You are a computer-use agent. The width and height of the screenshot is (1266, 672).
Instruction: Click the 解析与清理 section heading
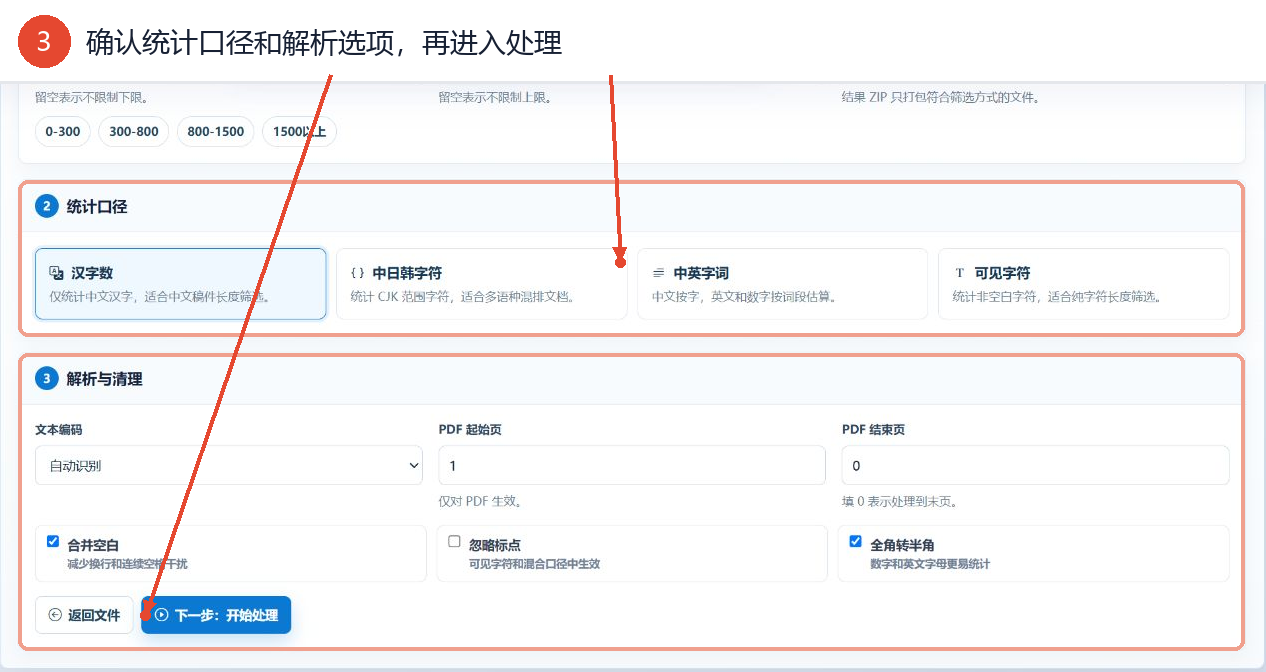pos(105,379)
